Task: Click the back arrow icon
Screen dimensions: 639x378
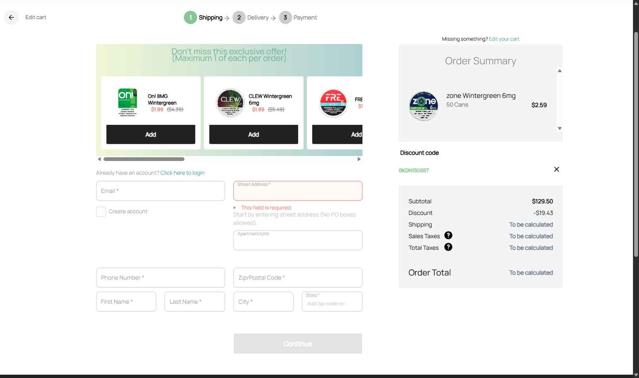Action: pyautogui.click(x=11, y=18)
